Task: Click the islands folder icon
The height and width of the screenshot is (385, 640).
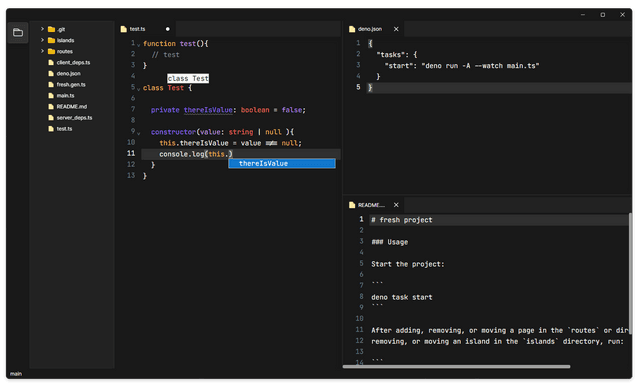Action: tap(51, 40)
